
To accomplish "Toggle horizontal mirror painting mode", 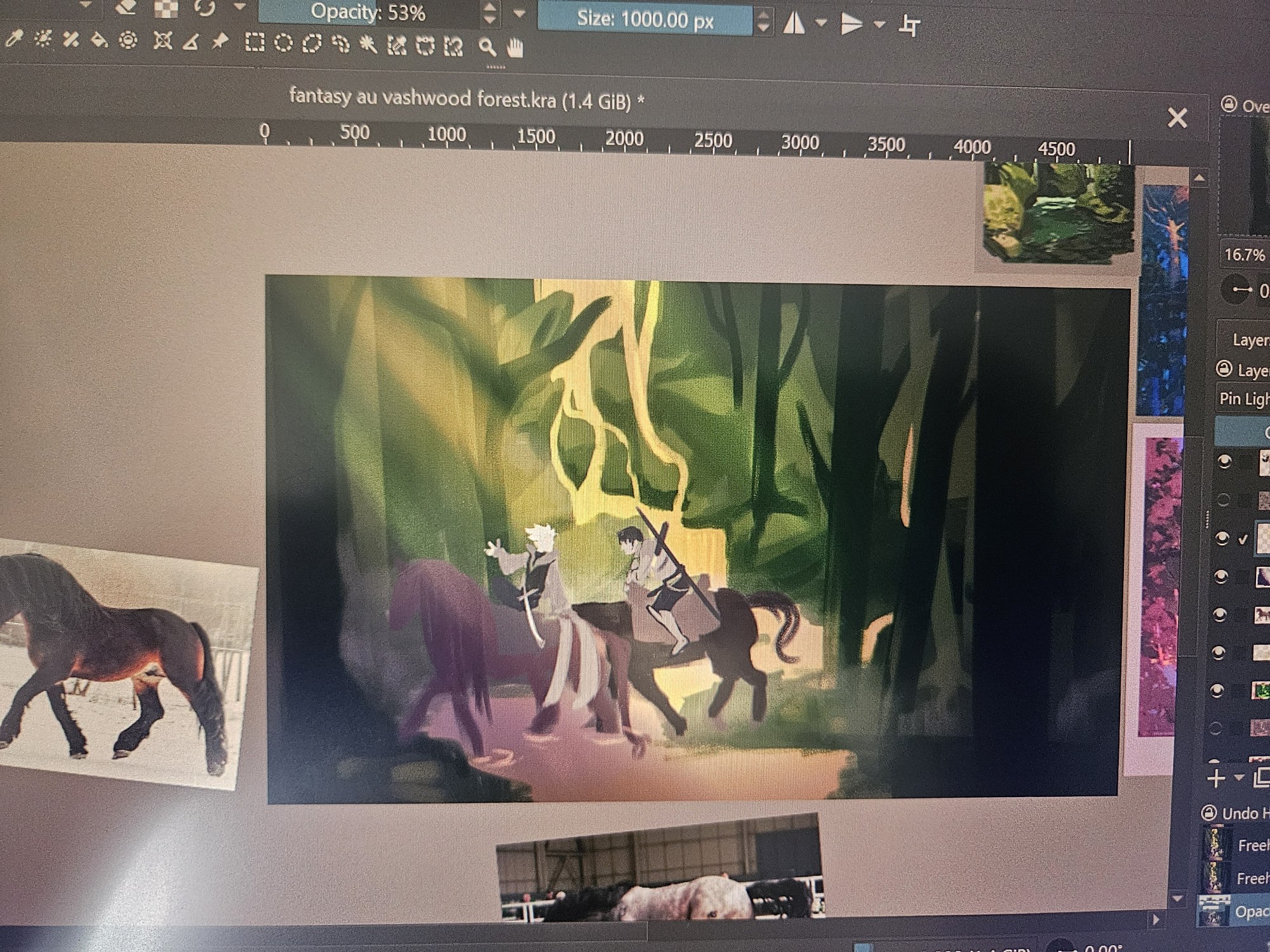I will pyautogui.click(x=794, y=24).
